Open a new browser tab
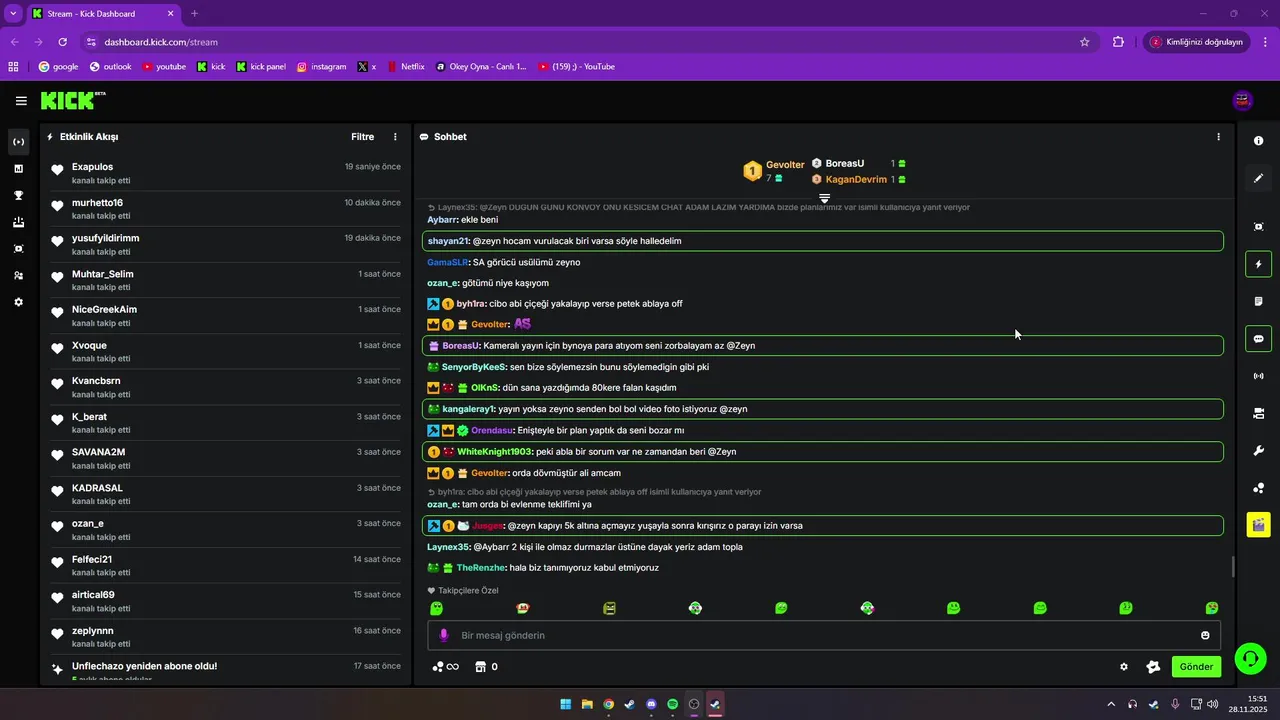1280x720 pixels. pos(194,14)
